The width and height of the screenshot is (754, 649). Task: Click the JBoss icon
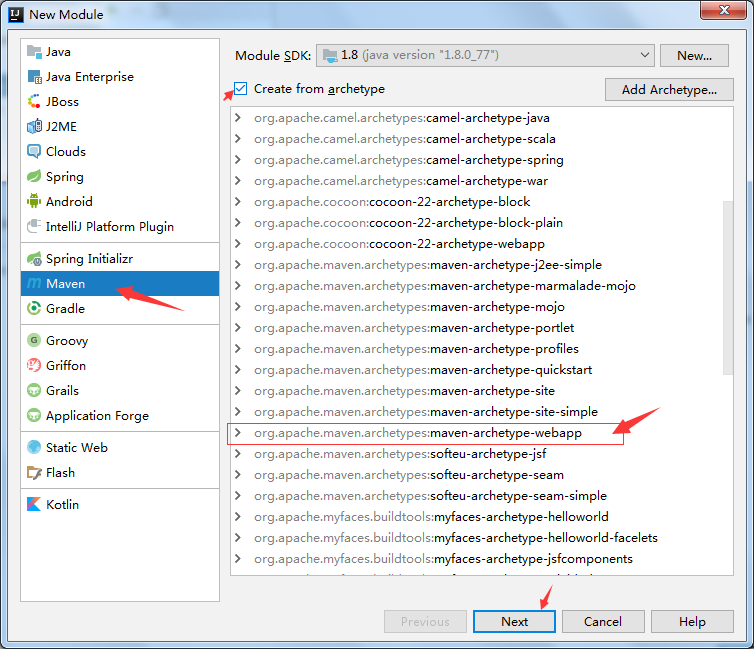[34, 101]
